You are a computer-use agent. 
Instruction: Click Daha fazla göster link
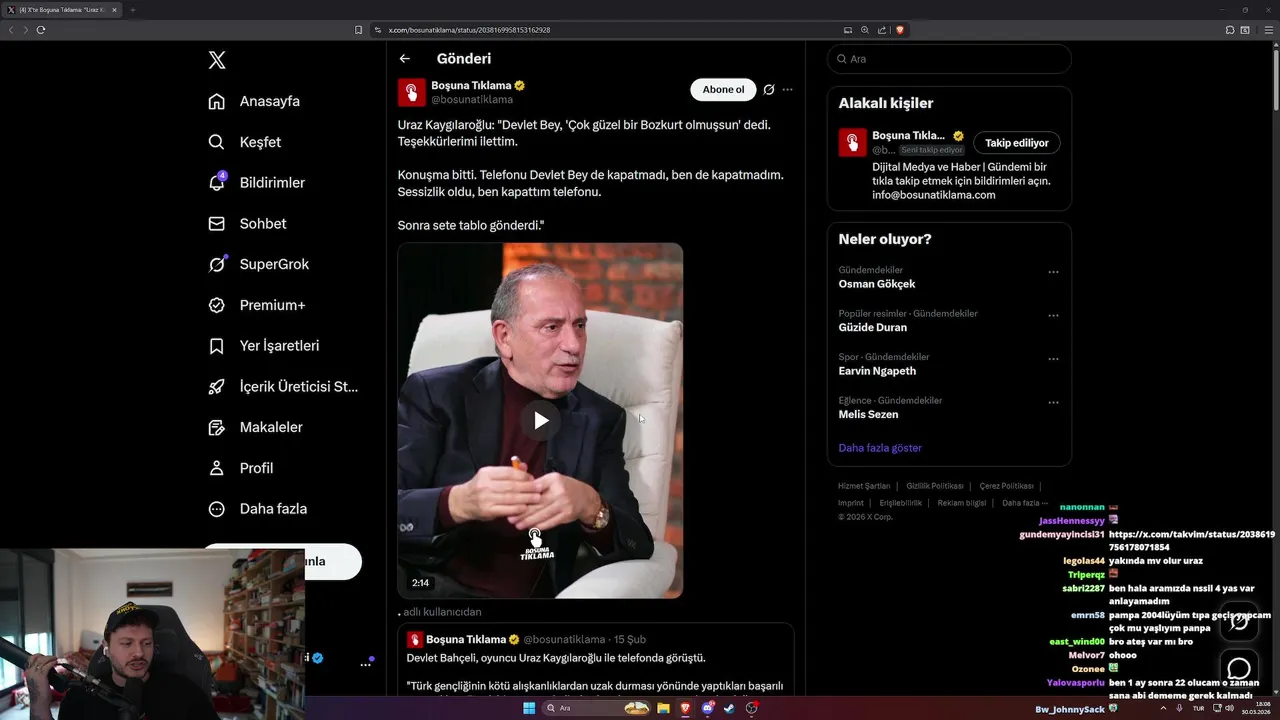(x=880, y=448)
